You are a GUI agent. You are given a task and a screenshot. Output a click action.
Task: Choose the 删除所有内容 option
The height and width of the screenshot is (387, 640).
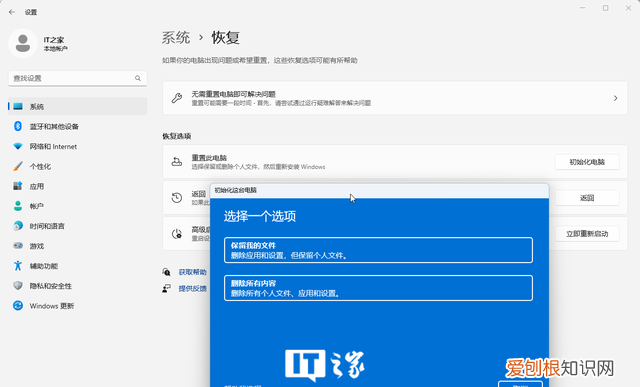(378, 288)
